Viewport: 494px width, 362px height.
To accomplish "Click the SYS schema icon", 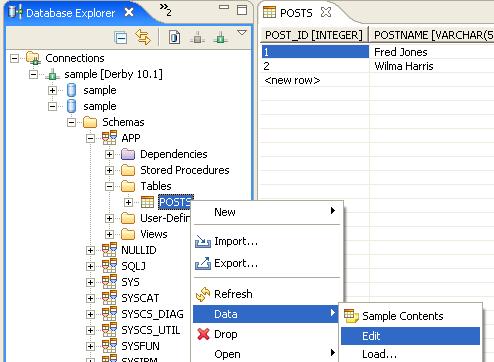I will 109,282.
